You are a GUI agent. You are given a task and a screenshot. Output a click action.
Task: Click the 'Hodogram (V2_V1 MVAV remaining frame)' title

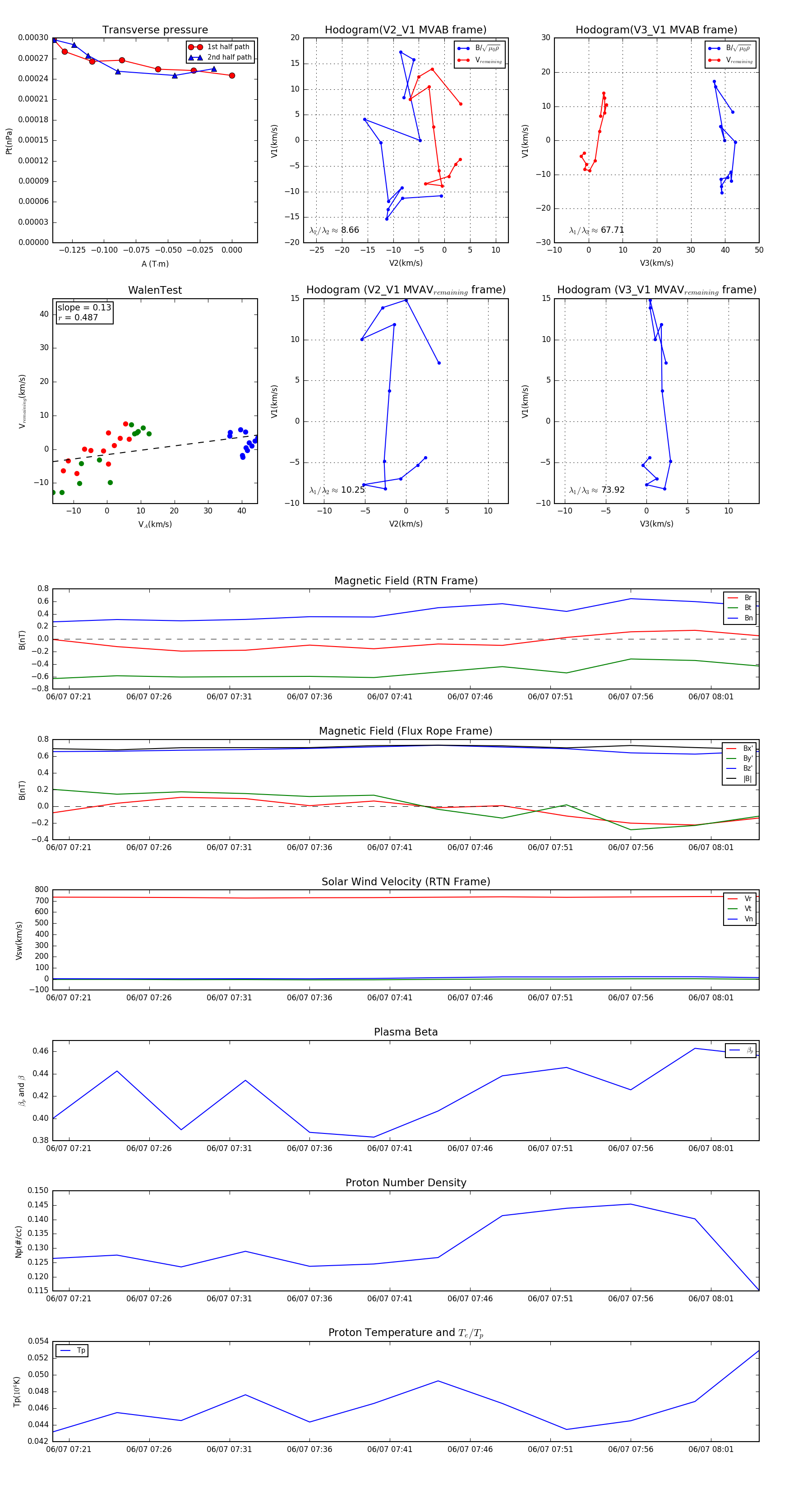click(x=406, y=290)
